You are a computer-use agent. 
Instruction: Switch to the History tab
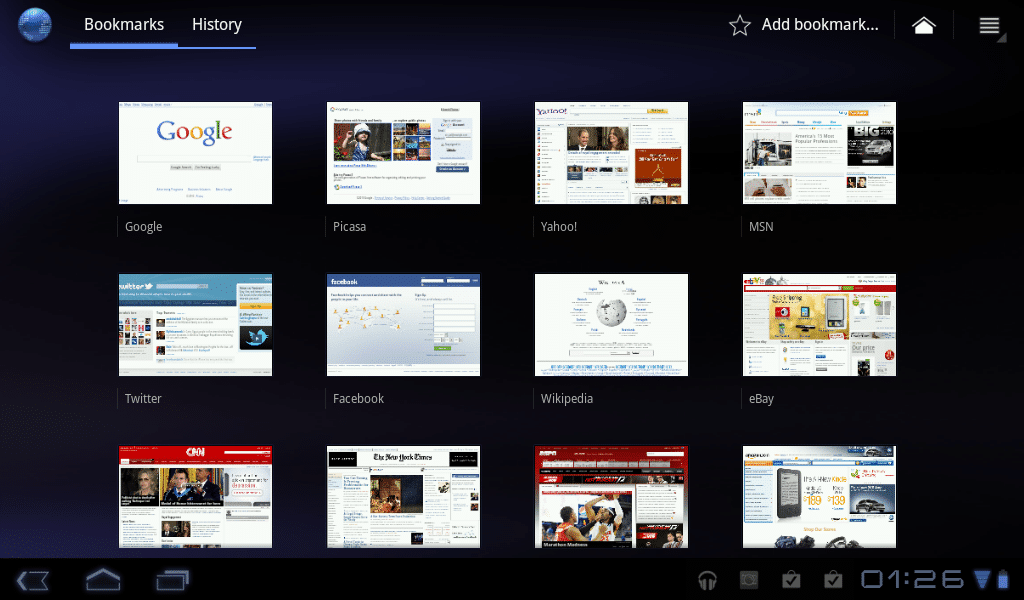217,25
